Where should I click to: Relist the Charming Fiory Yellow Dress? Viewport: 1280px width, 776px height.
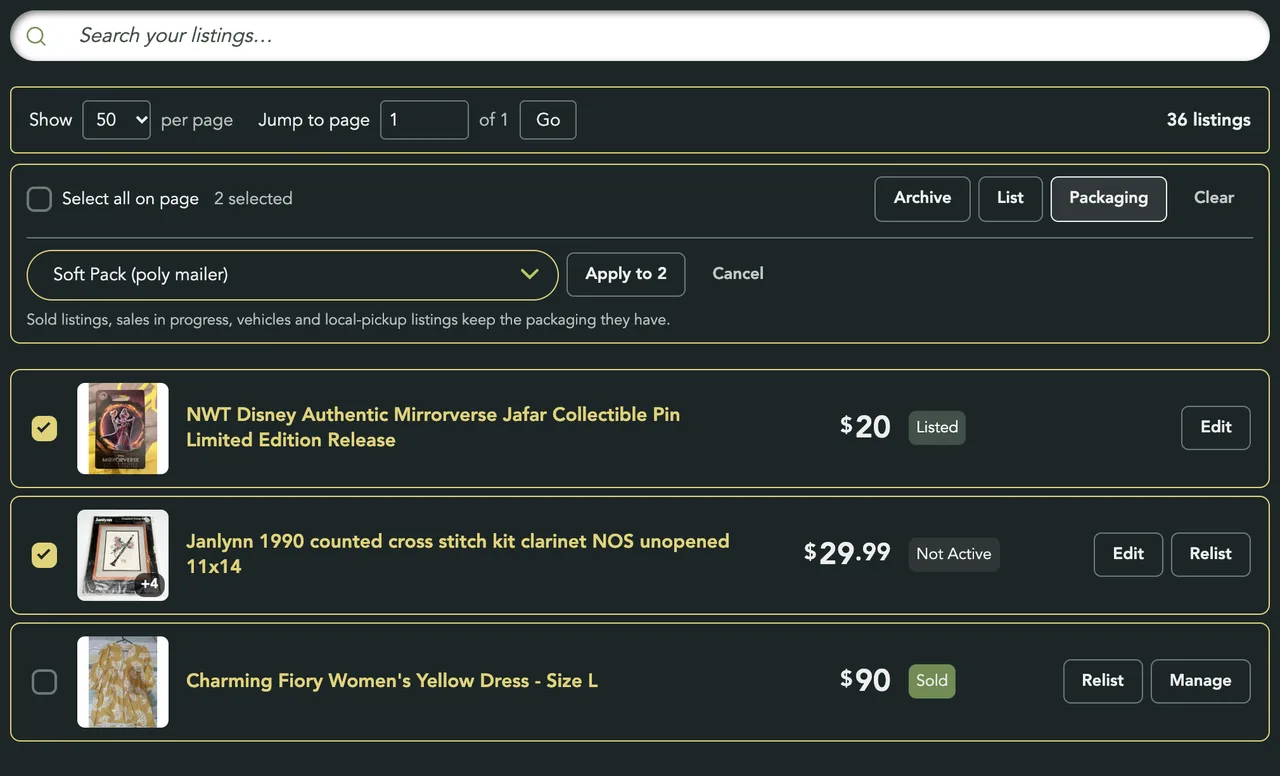pos(1103,681)
